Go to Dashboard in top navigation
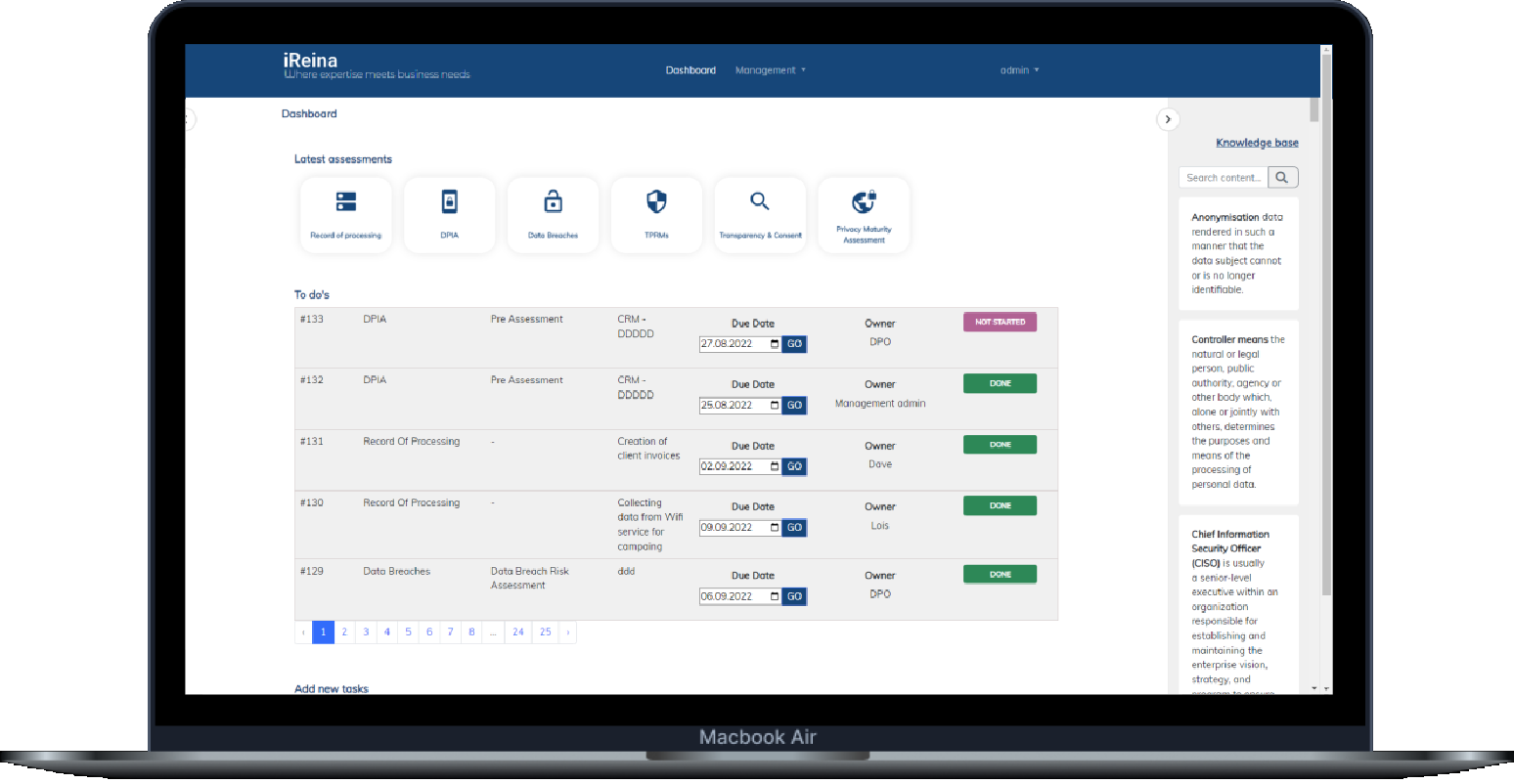This screenshot has width=1514, height=784. click(x=690, y=70)
